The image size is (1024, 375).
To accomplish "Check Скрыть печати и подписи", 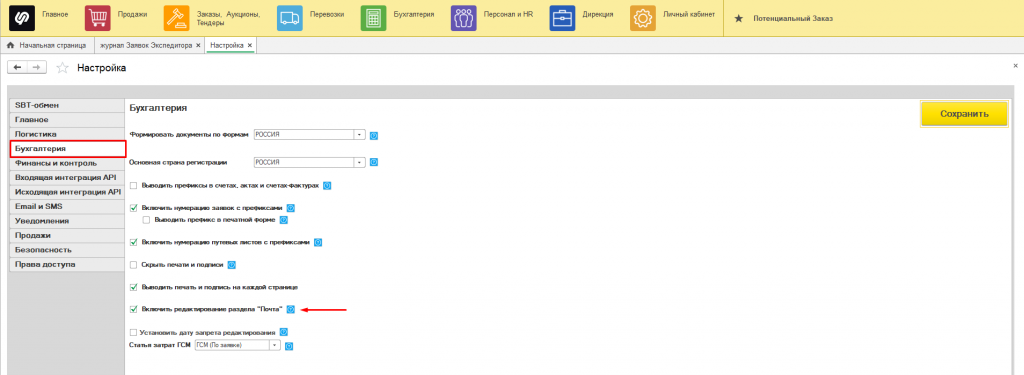I will (134, 265).
